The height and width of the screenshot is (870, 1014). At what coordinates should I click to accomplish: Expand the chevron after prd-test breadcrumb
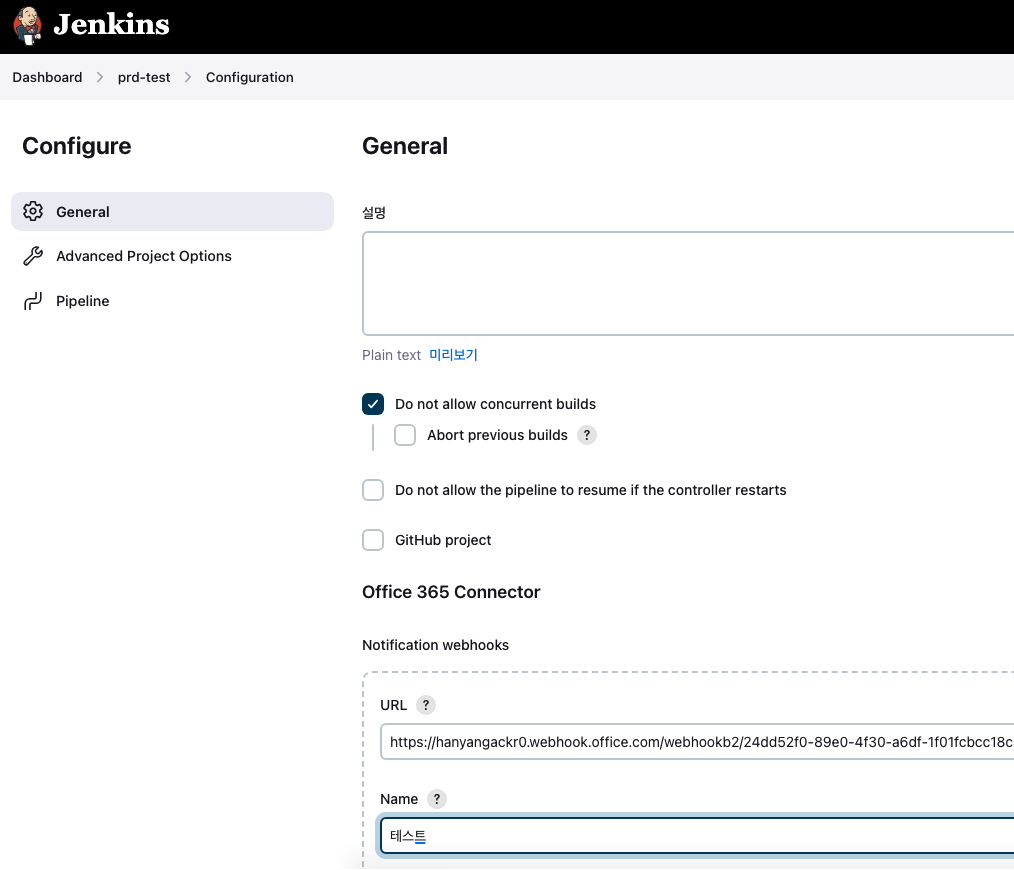(188, 77)
